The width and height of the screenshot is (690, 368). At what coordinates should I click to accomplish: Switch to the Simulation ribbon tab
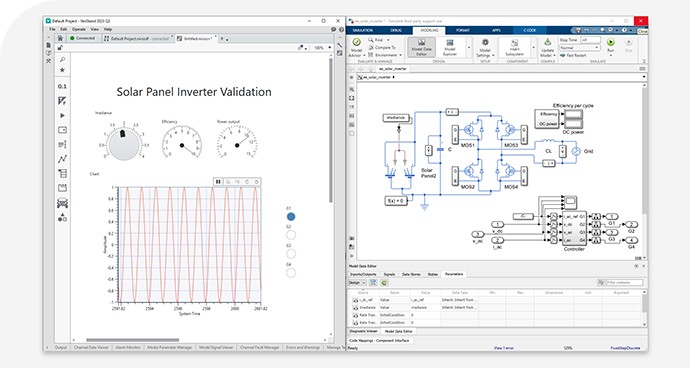click(363, 30)
